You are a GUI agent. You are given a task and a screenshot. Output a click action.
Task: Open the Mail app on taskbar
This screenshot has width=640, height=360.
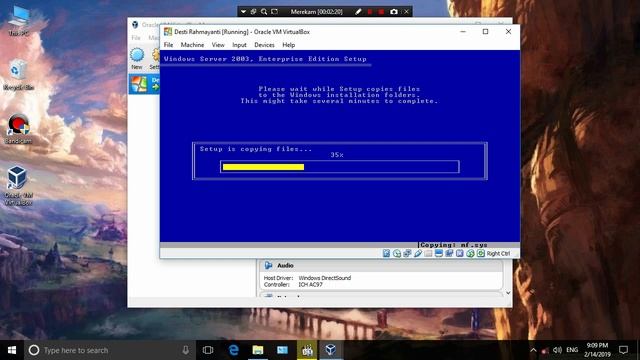click(282, 350)
